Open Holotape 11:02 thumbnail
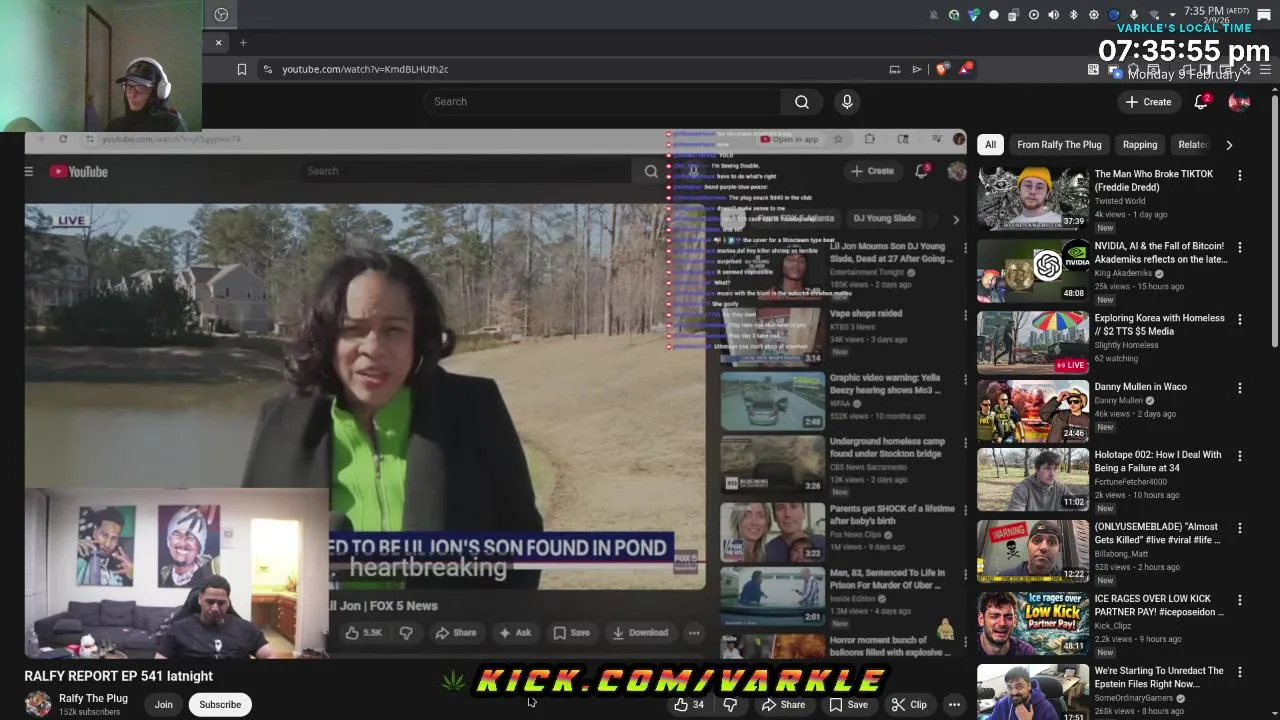Screen dimensions: 1280x720 [1032, 479]
